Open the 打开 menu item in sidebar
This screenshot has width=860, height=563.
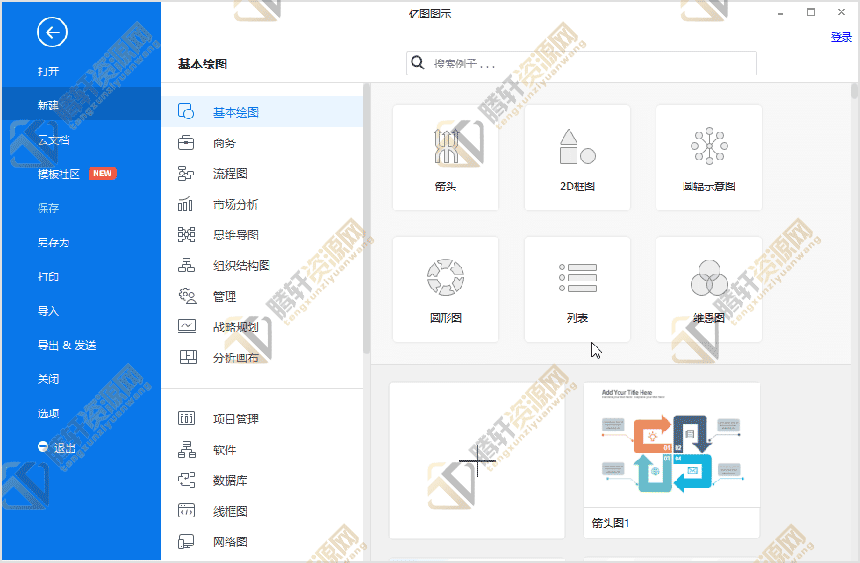(48, 71)
